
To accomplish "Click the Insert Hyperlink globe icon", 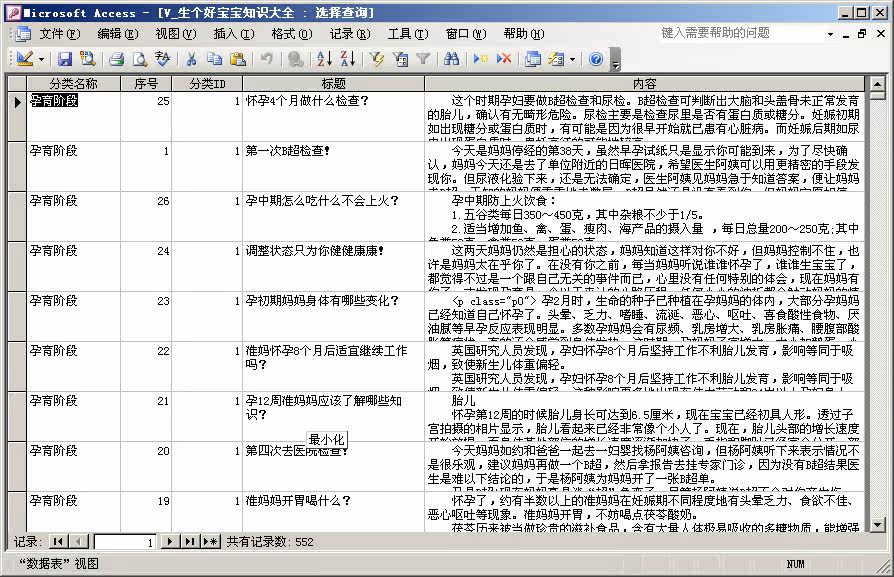I will 295,59.
